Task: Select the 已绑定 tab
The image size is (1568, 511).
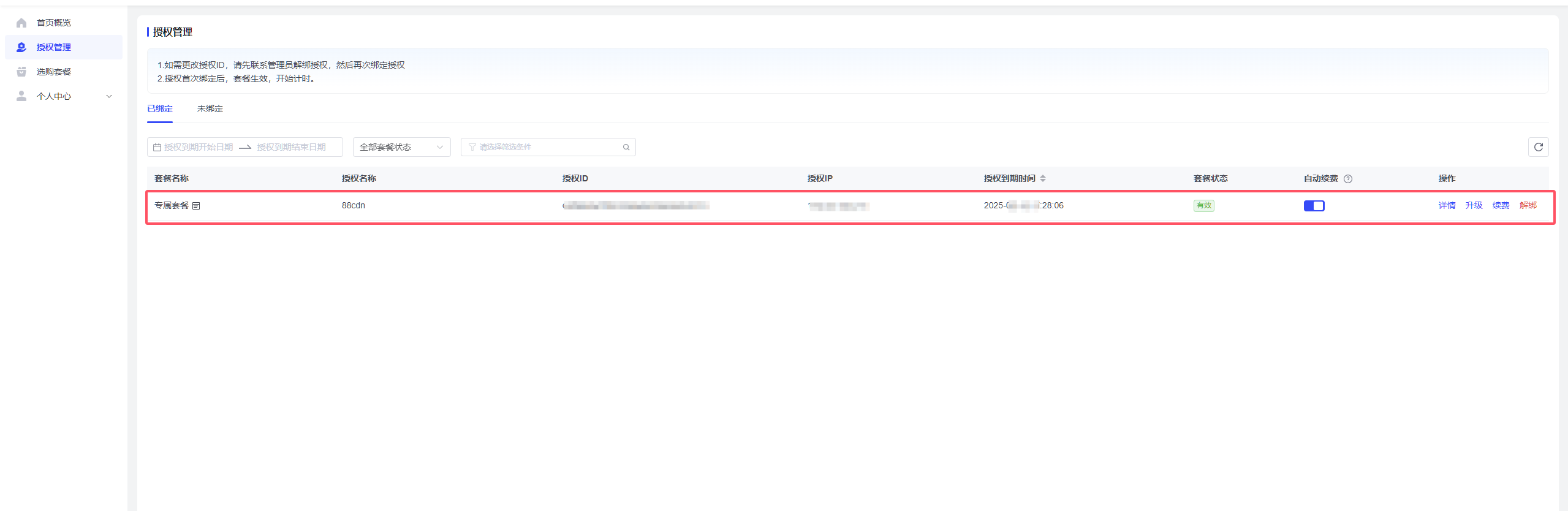Action: point(160,108)
